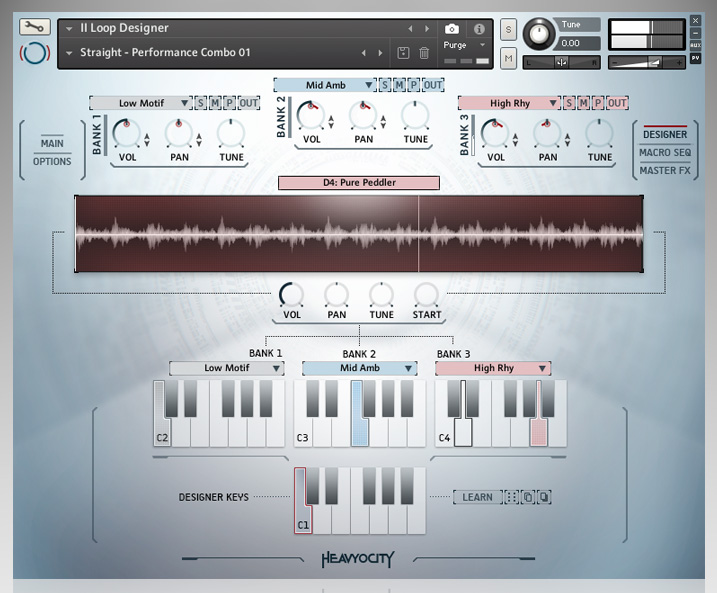Click the copy icon next to LEARN
717x593 pixels.
point(528,497)
